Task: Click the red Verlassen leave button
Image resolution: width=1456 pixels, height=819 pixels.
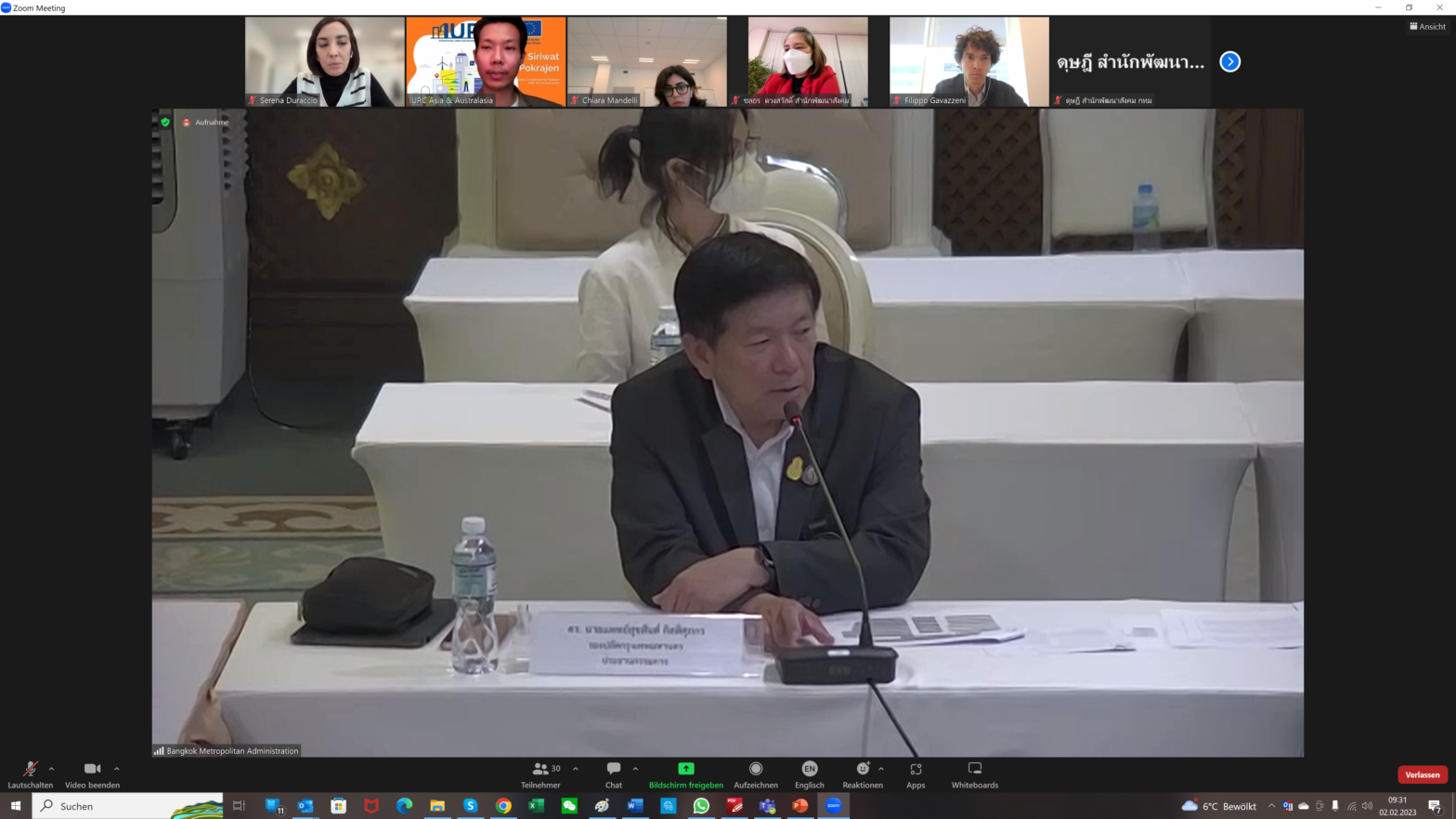Action: point(1422,774)
